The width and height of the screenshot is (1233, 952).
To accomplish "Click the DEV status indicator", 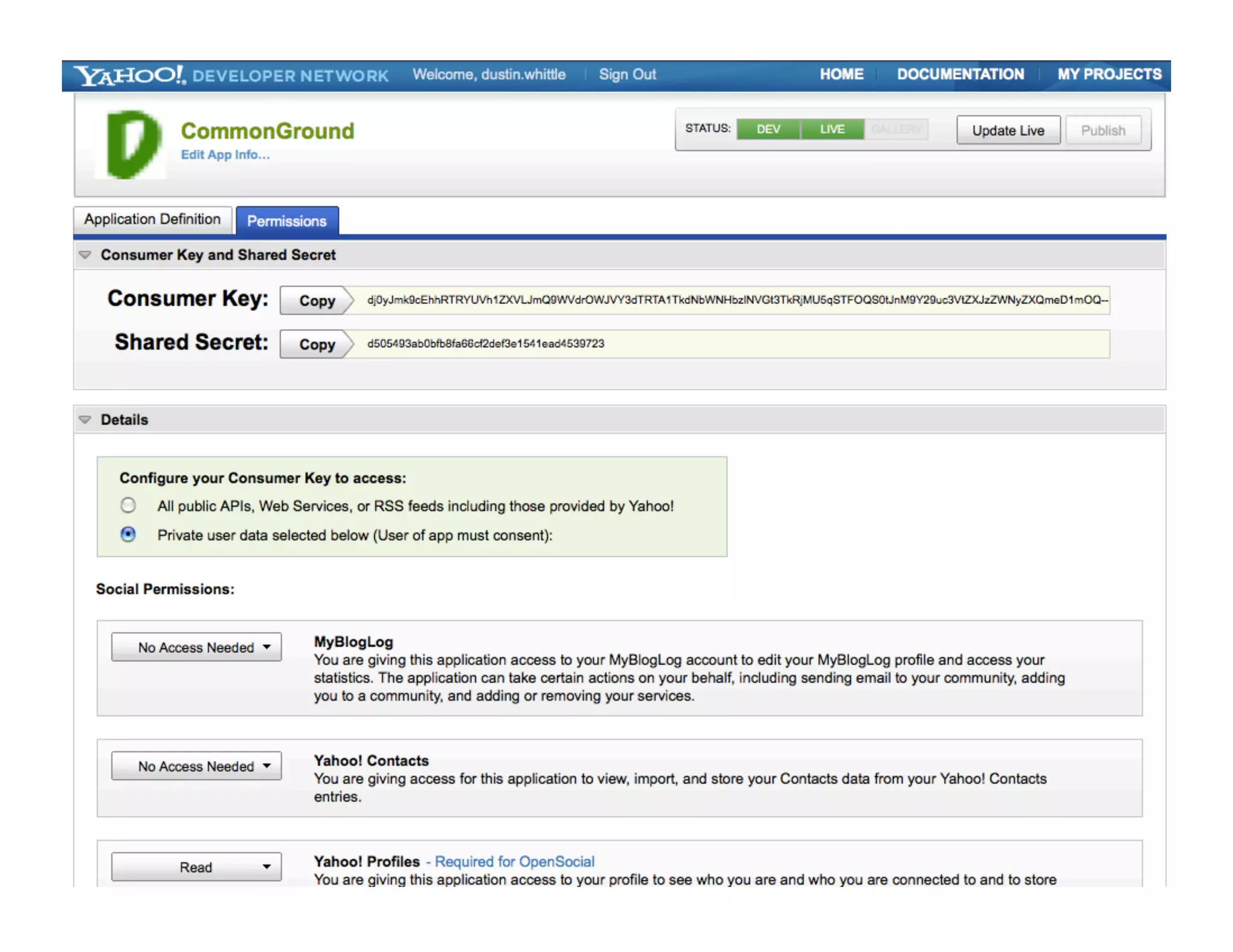I will pos(768,129).
